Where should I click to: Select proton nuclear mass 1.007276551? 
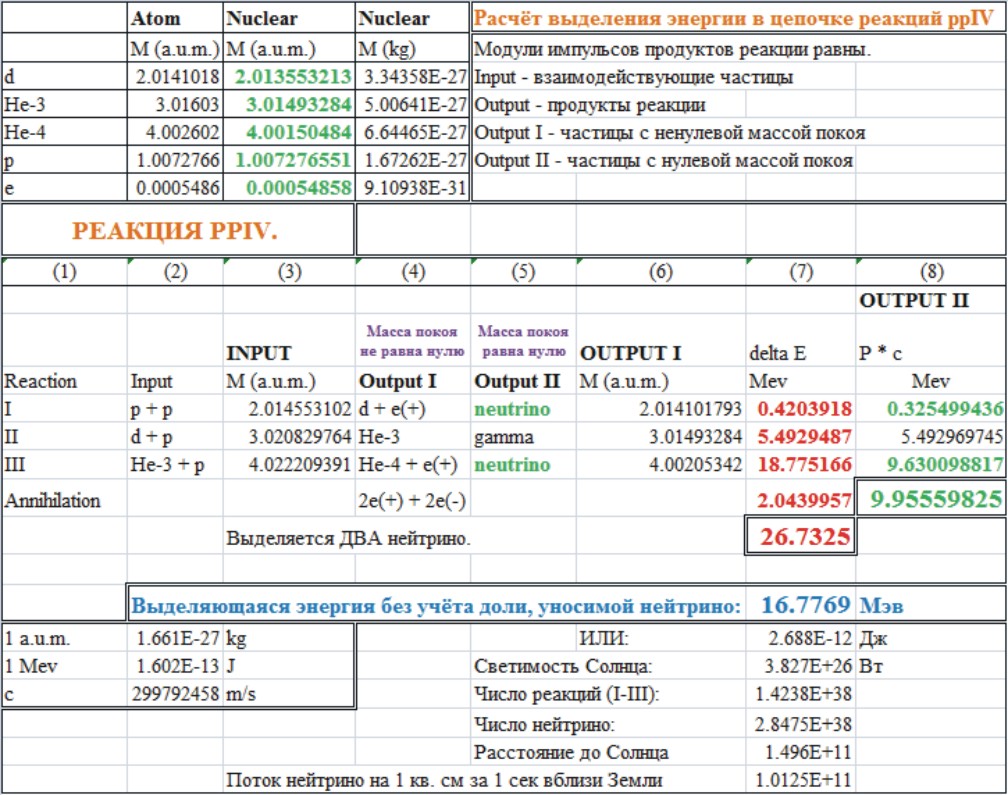point(289,160)
